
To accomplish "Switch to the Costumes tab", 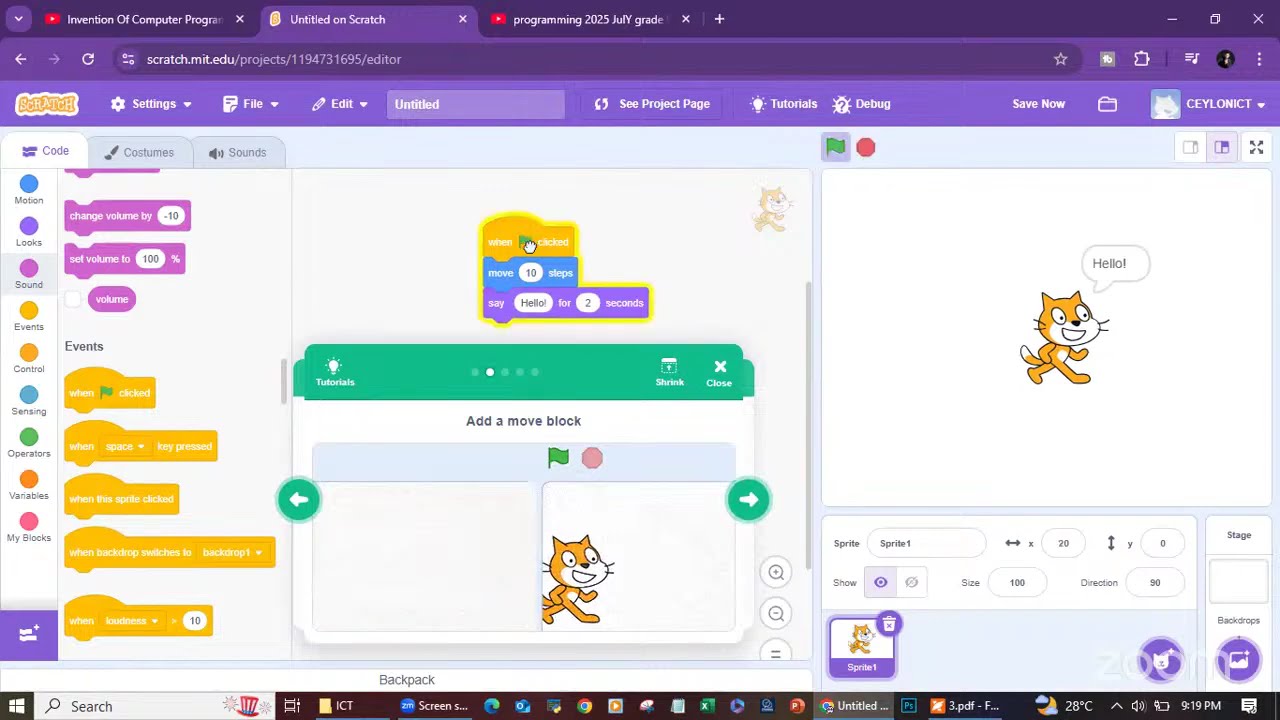I will (138, 152).
